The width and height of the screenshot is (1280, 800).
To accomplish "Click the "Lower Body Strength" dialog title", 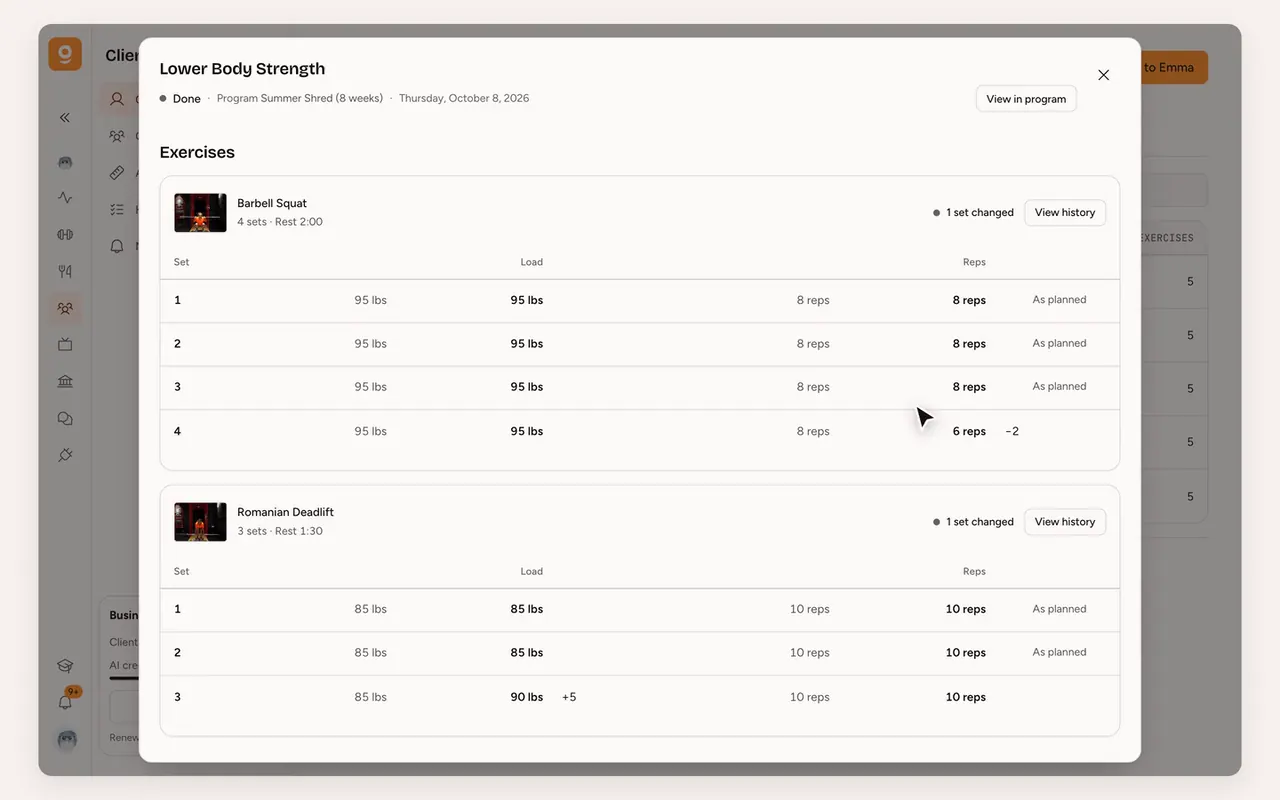I will (x=242, y=69).
